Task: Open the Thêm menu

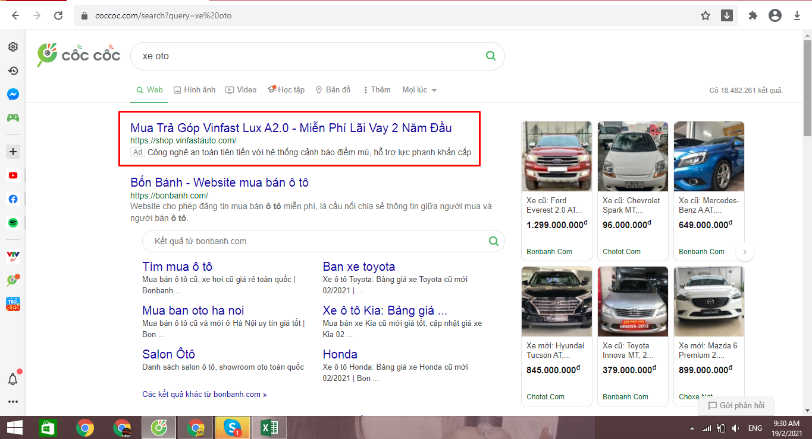Action: [x=377, y=90]
